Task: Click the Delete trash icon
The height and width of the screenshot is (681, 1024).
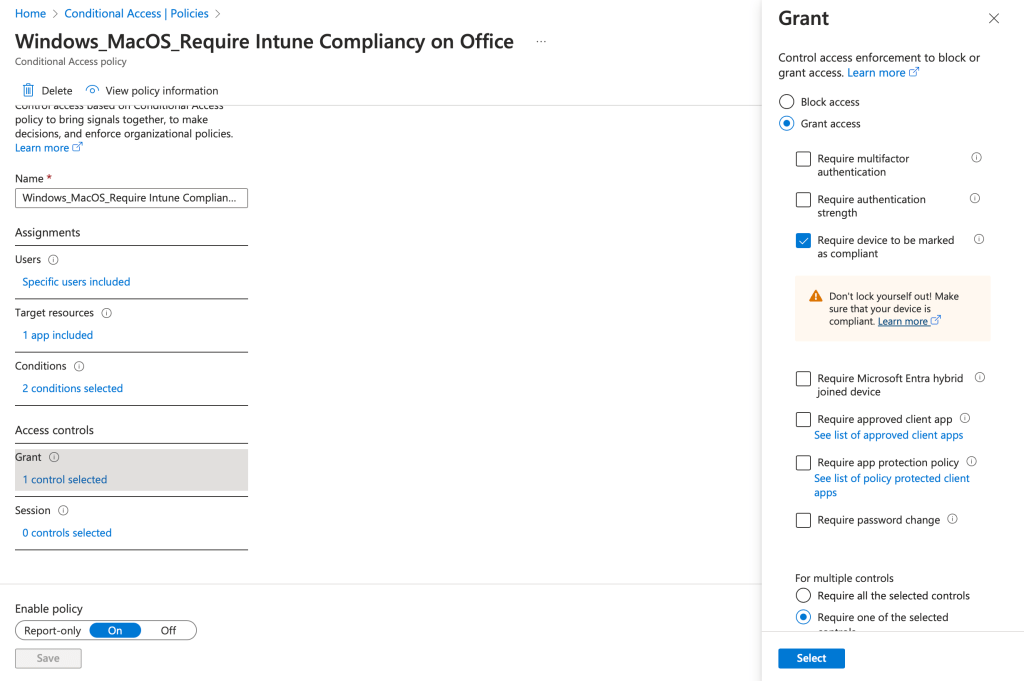Action: (x=28, y=90)
